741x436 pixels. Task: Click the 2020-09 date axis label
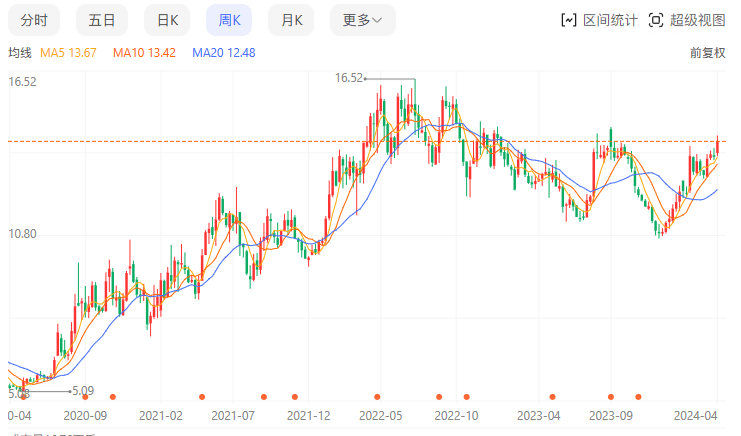pyautogui.click(x=85, y=416)
